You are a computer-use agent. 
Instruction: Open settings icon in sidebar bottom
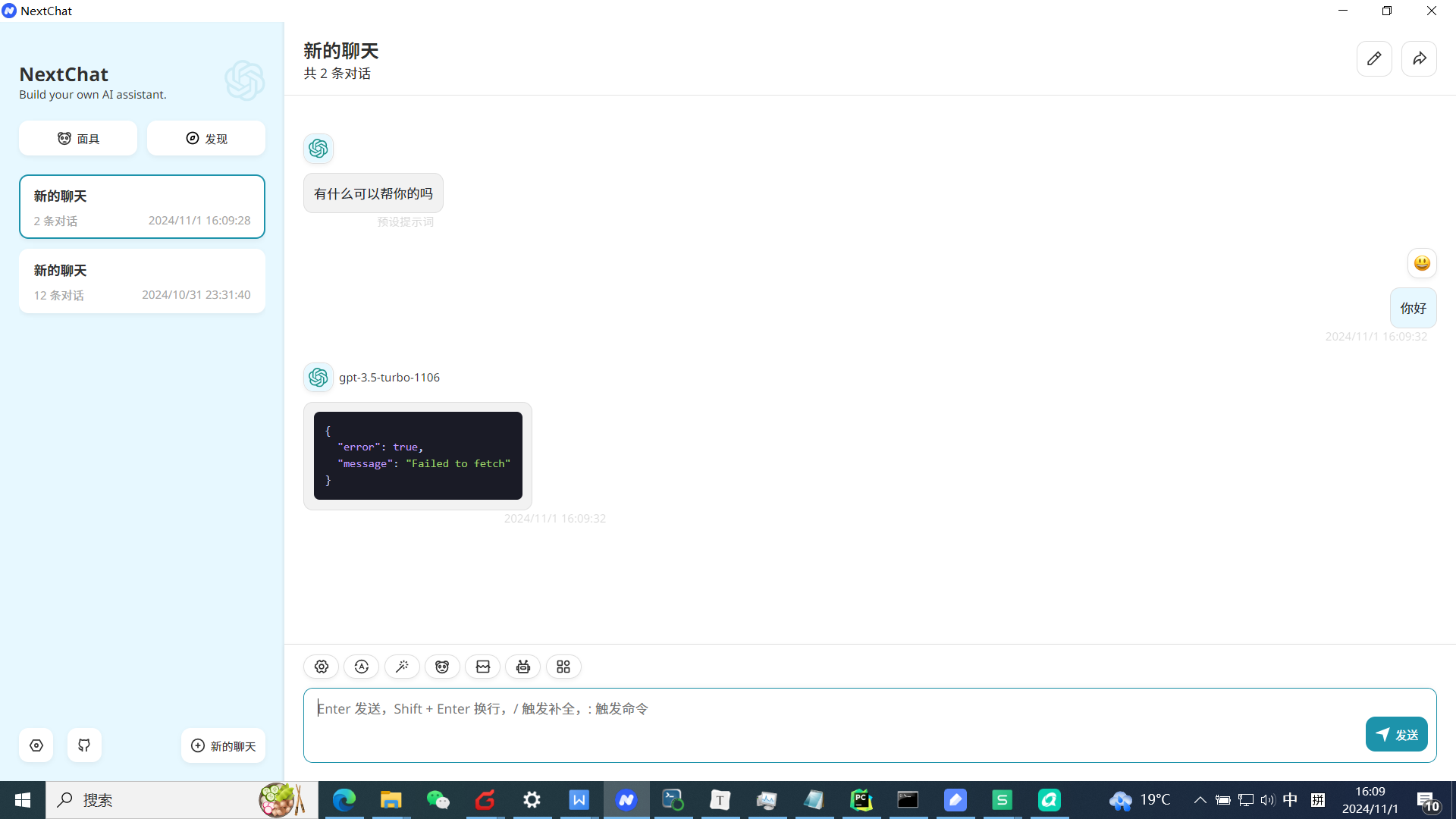pos(36,745)
